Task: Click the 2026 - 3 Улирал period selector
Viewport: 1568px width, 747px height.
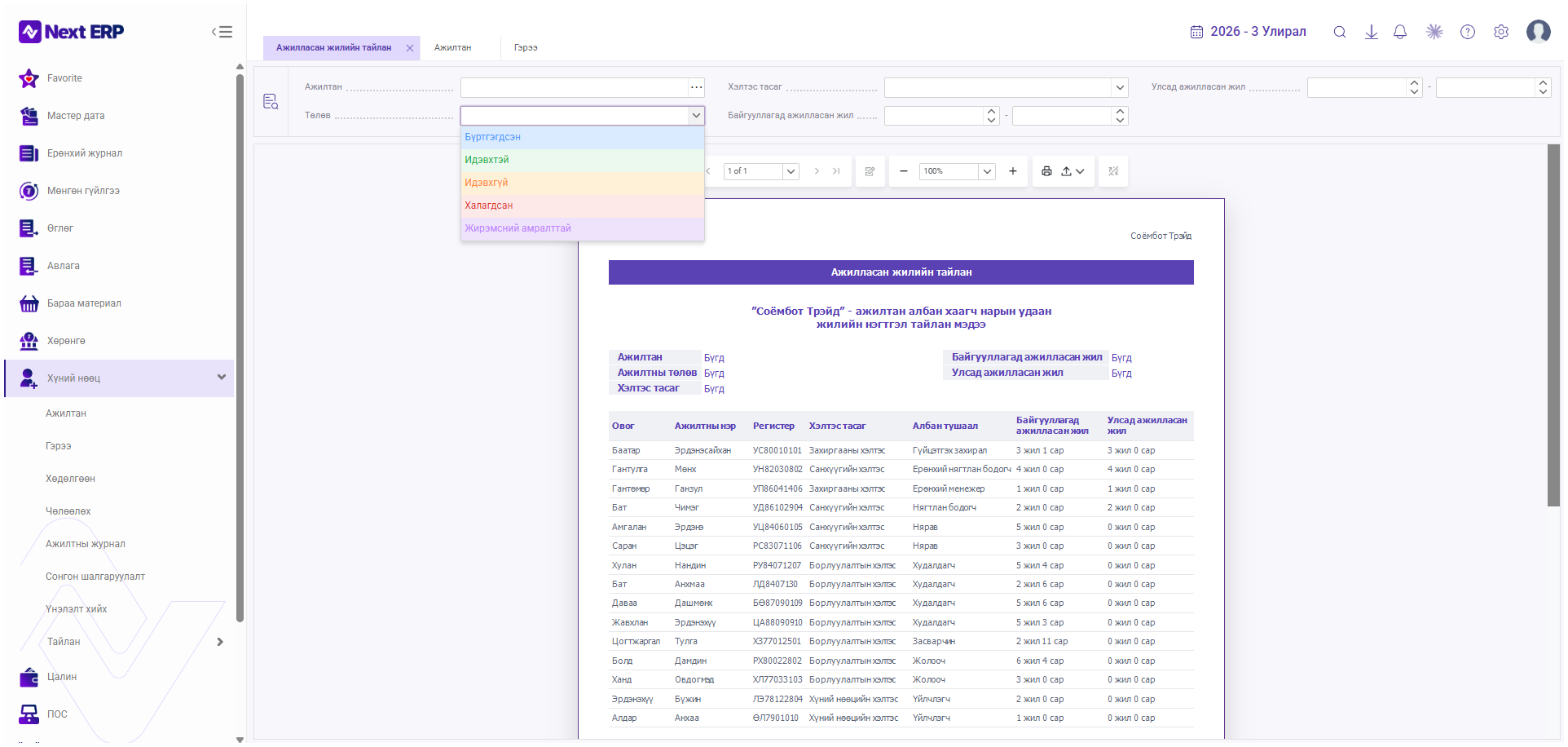Action: coord(1248,32)
